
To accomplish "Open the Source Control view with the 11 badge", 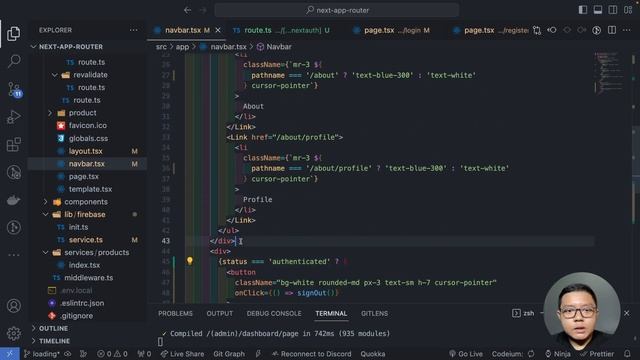I will 14,89.
